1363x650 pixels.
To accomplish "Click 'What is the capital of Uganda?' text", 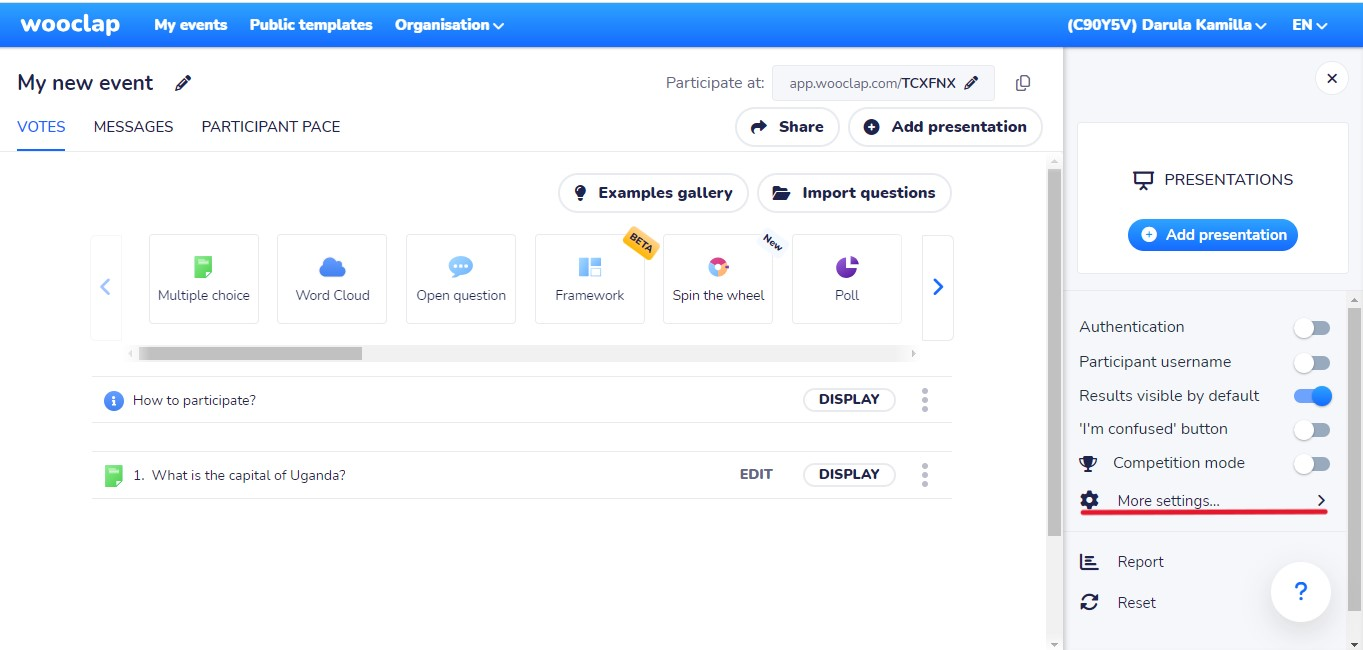I will click(x=249, y=476).
